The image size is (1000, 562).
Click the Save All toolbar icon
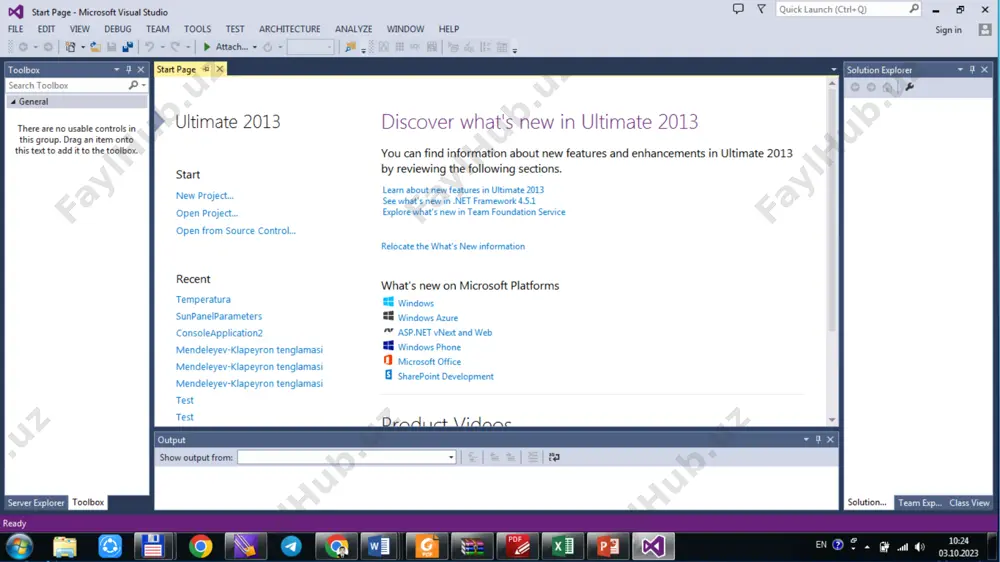pyautogui.click(x=128, y=47)
